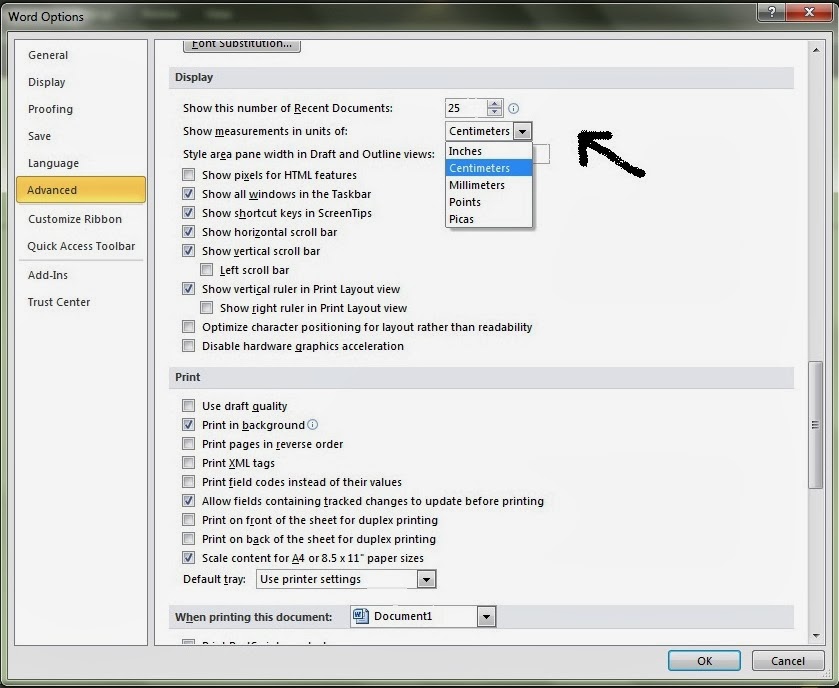
Task: Choose Millimeters in the units list
Action: coord(489,185)
